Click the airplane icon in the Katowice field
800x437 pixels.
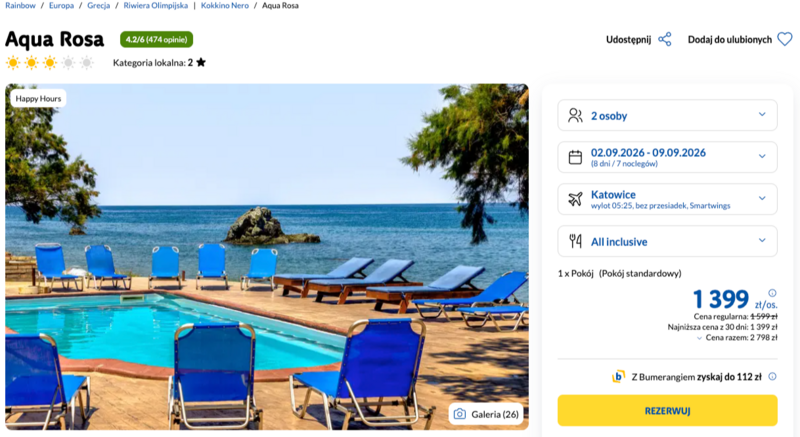click(575, 199)
